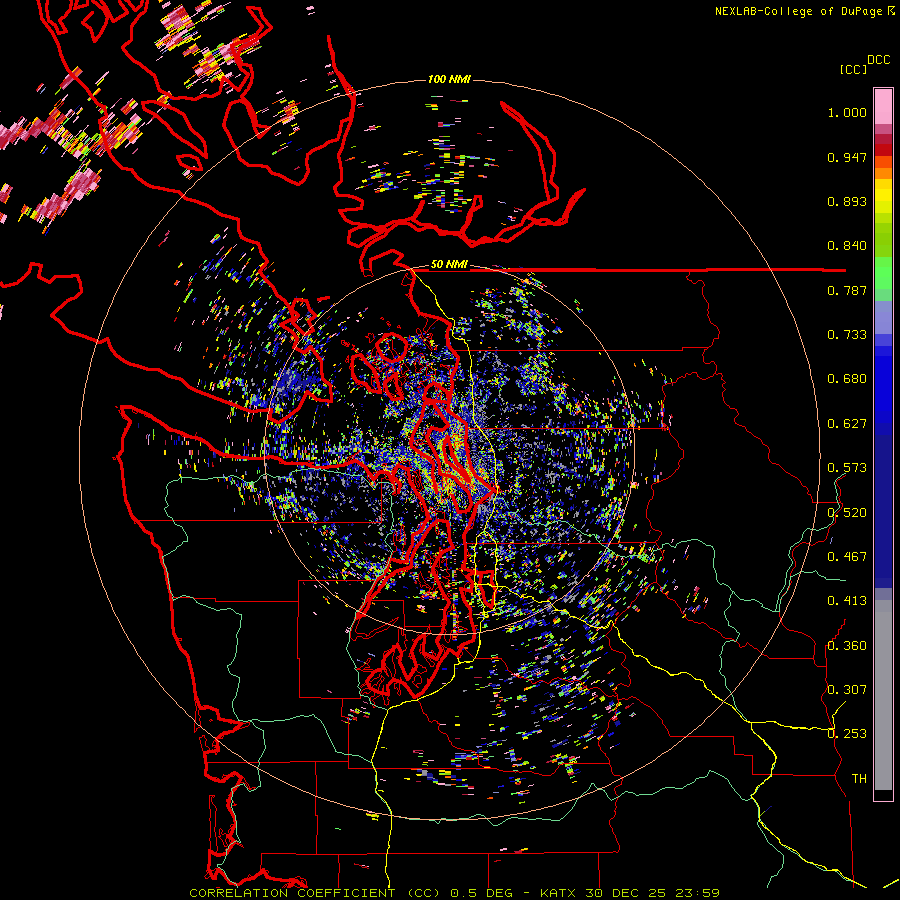The height and width of the screenshot is (900, 900).
Task: Pick the bright green segment of the color bar
Action: (x=883, y=273)
